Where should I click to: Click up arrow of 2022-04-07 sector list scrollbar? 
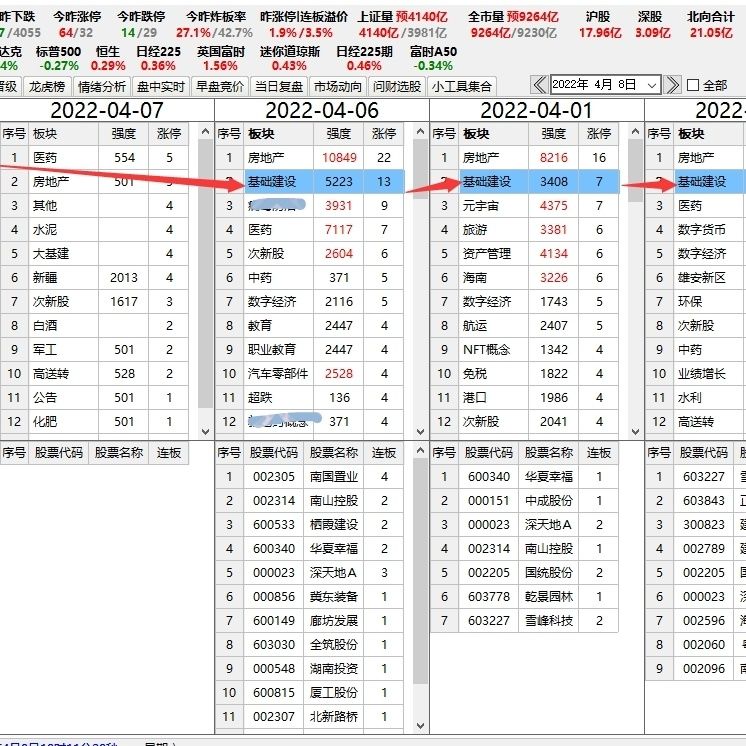206,131
